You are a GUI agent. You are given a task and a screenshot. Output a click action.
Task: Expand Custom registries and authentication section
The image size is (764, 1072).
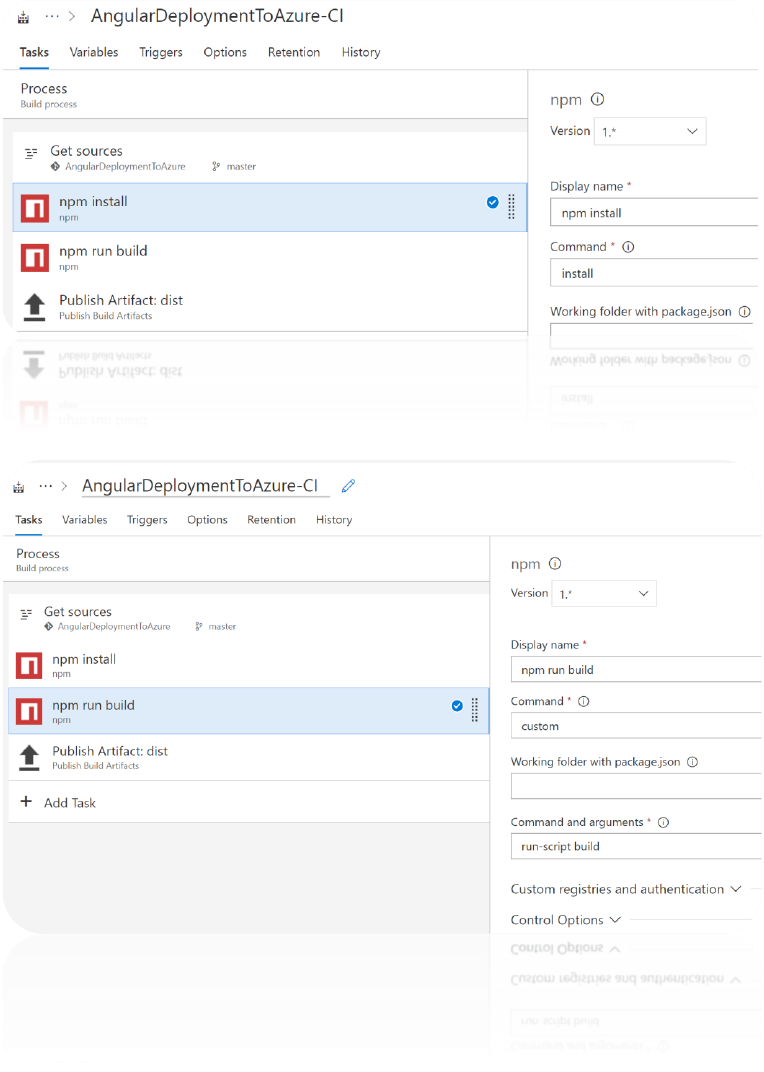point(625,889)
